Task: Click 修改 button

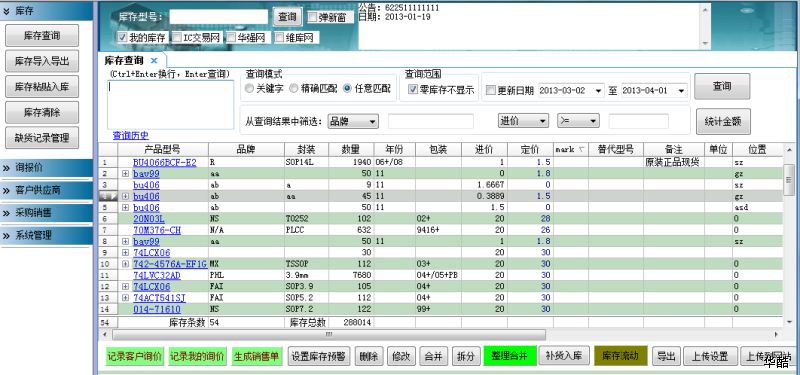Action: click(x=401, y=356)
